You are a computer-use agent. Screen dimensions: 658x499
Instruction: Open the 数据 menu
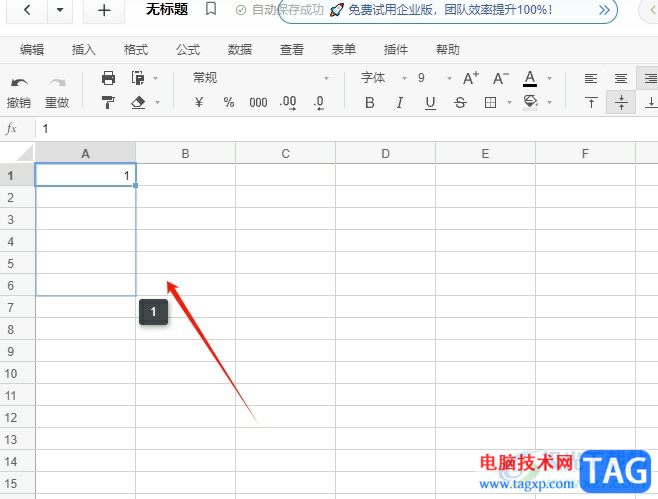(x=240, y=50)
